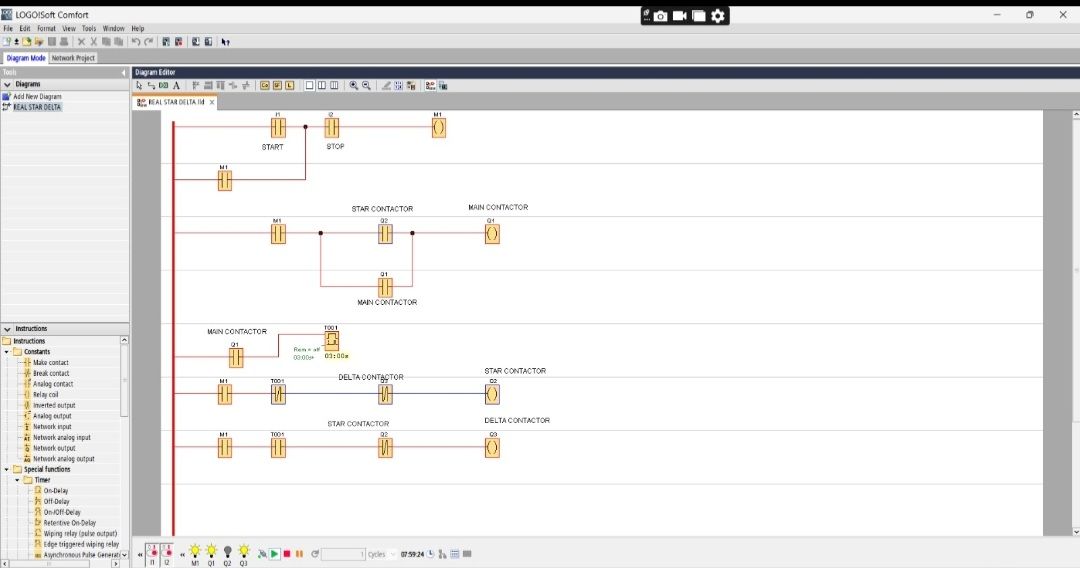Undo the last action
The image size is (1080, 568).
tap(136, 42)
